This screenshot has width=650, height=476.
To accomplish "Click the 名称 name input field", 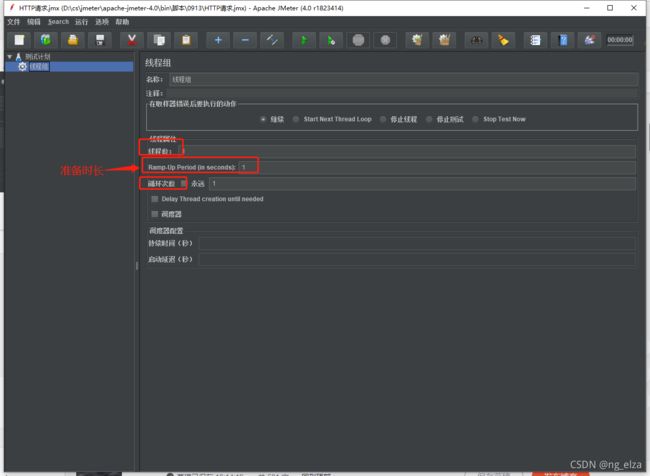I will [403, 79].
